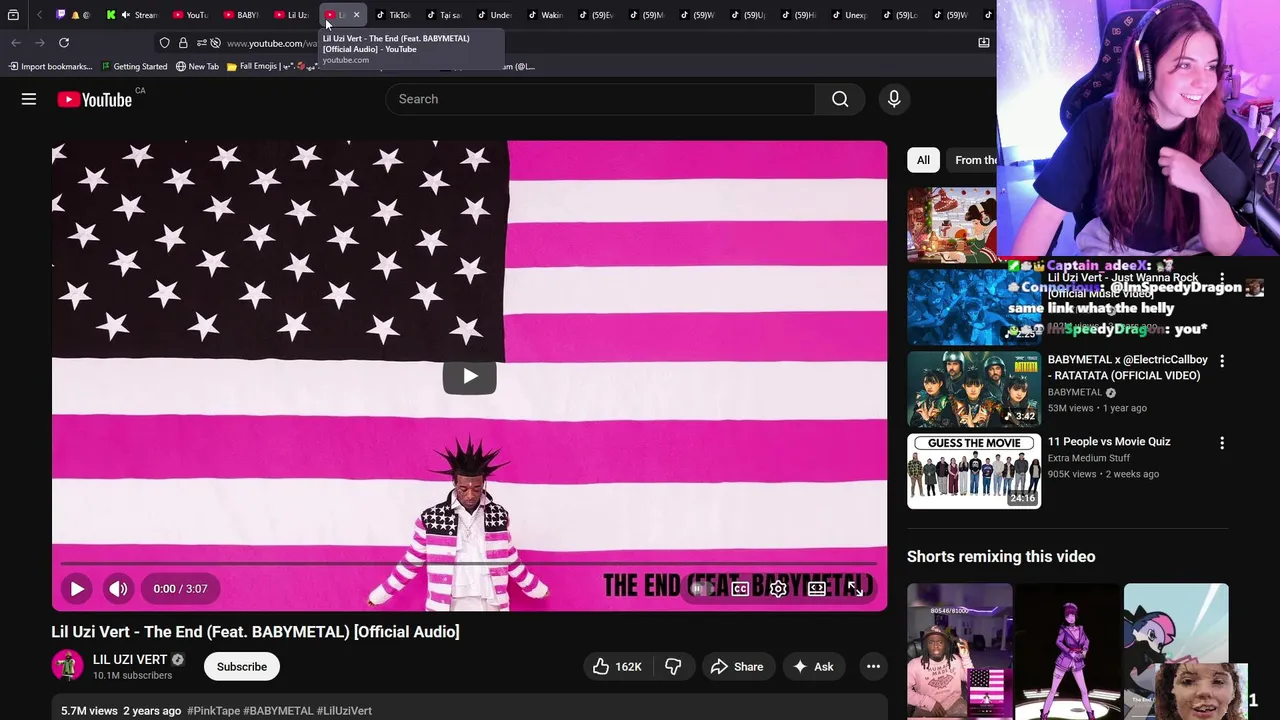Click the #LilUziVert hashtag

[x=344, y=711]
